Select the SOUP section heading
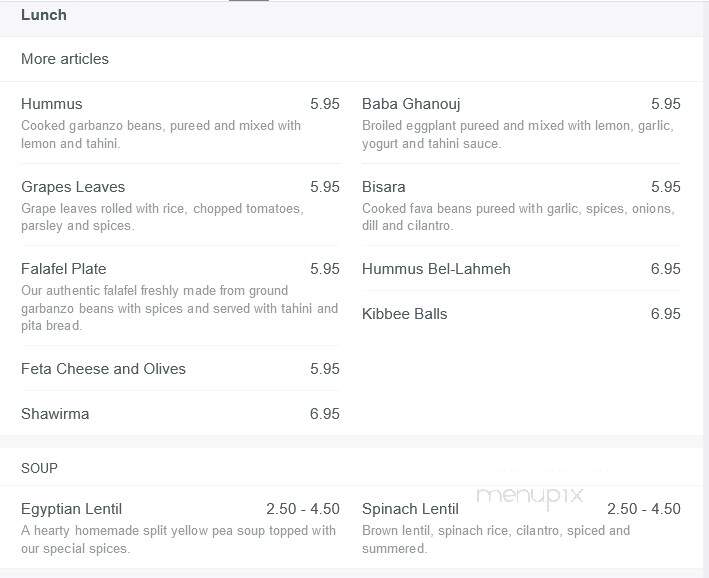This screenshot has height=578, width=709. point(39,468)
